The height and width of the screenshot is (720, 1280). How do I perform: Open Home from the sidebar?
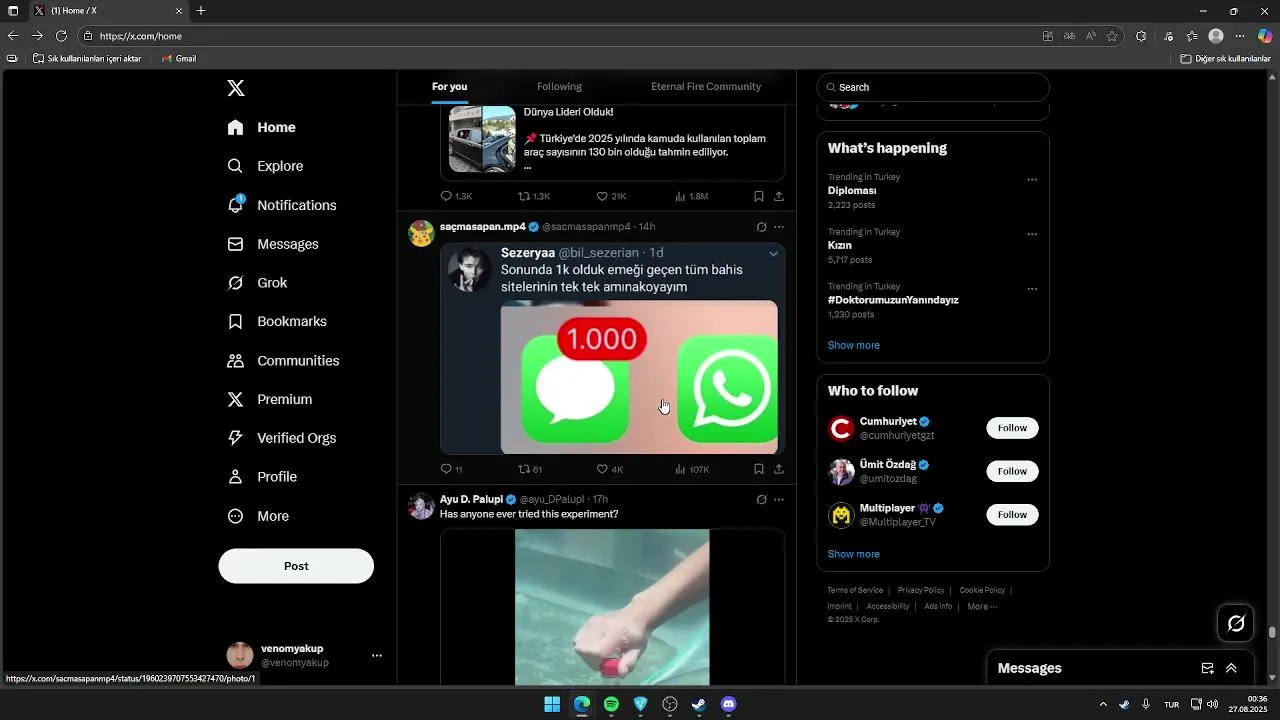tap(262, 127)
